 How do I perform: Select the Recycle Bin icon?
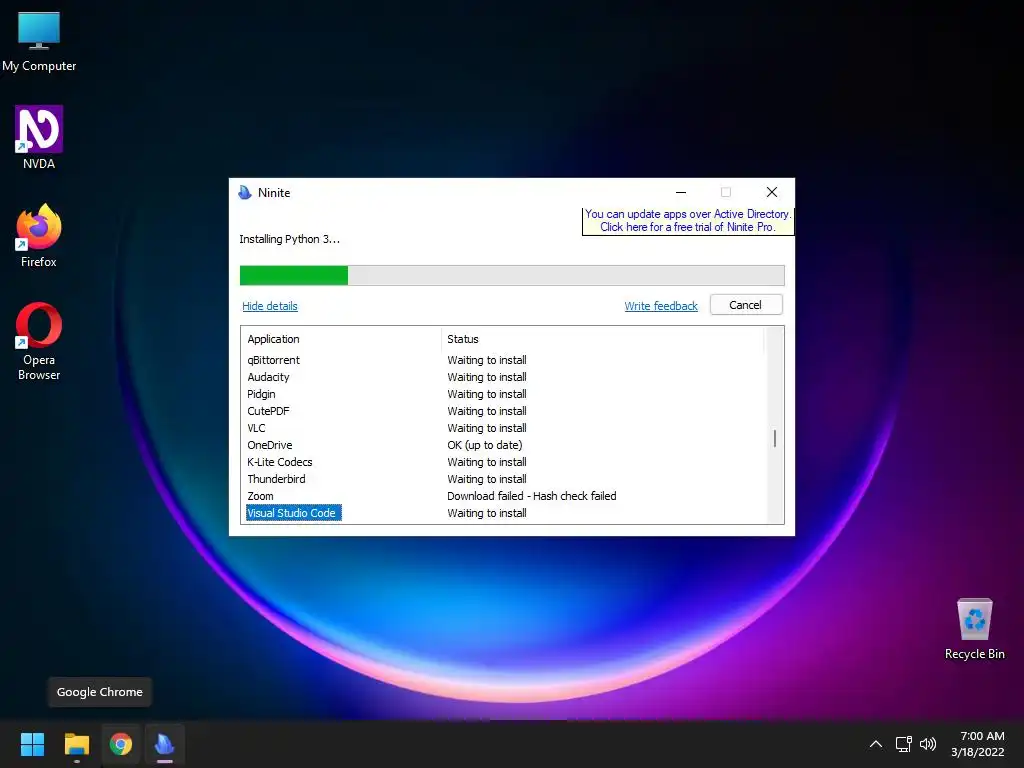coord(974,629)
